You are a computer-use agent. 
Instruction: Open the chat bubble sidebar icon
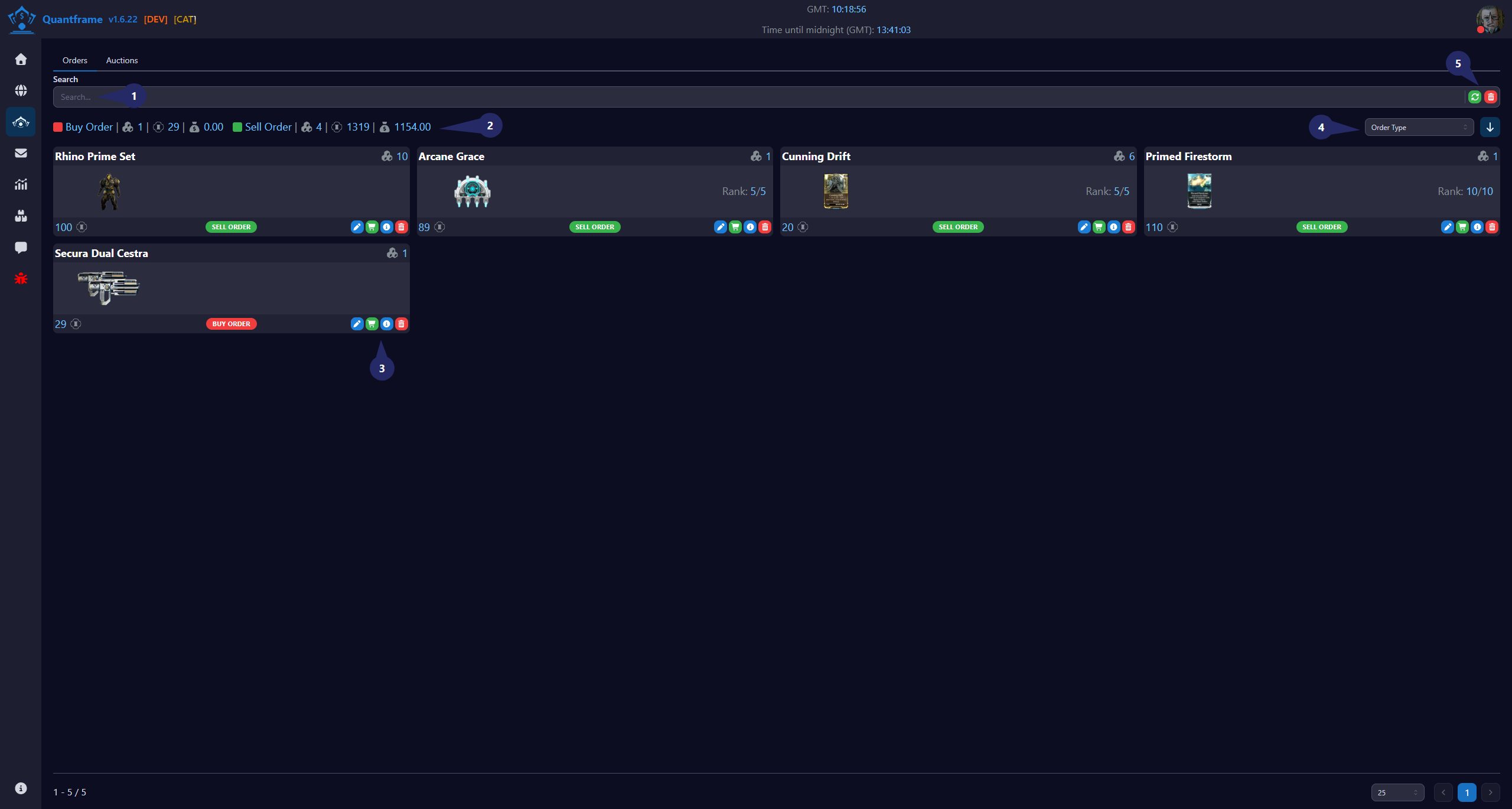pos(21,247)
